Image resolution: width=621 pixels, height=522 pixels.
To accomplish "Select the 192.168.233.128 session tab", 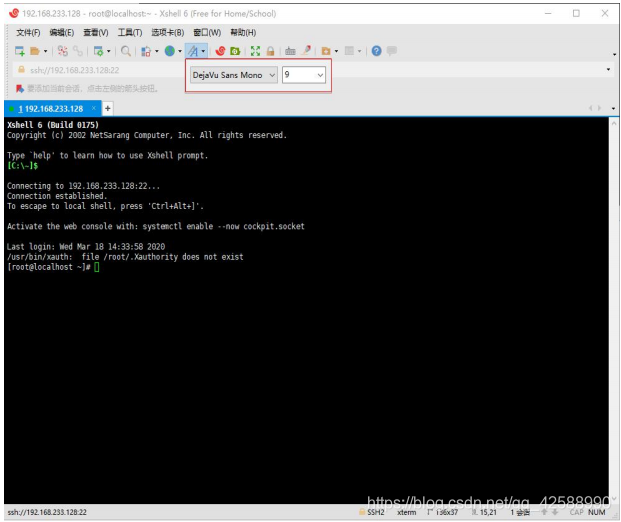I will pos(51,109).
